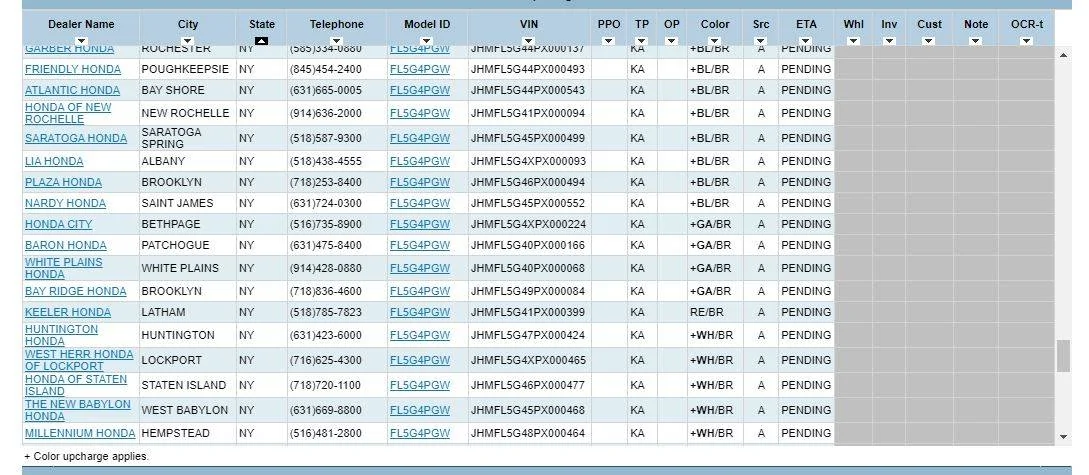This screenshot has height=475, width=1089.
Task: Select the SARATOGA SPRING city cell
Action: (x=188, y=138)
